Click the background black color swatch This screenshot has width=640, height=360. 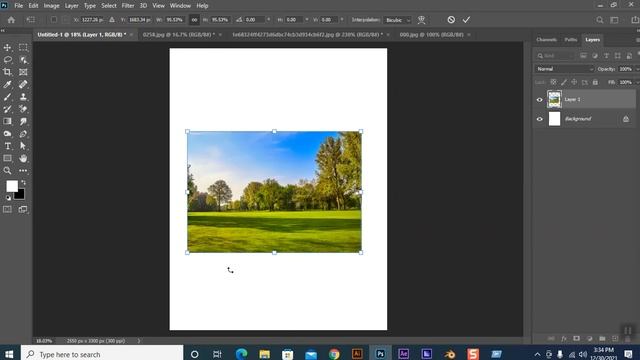click(20, 195)
